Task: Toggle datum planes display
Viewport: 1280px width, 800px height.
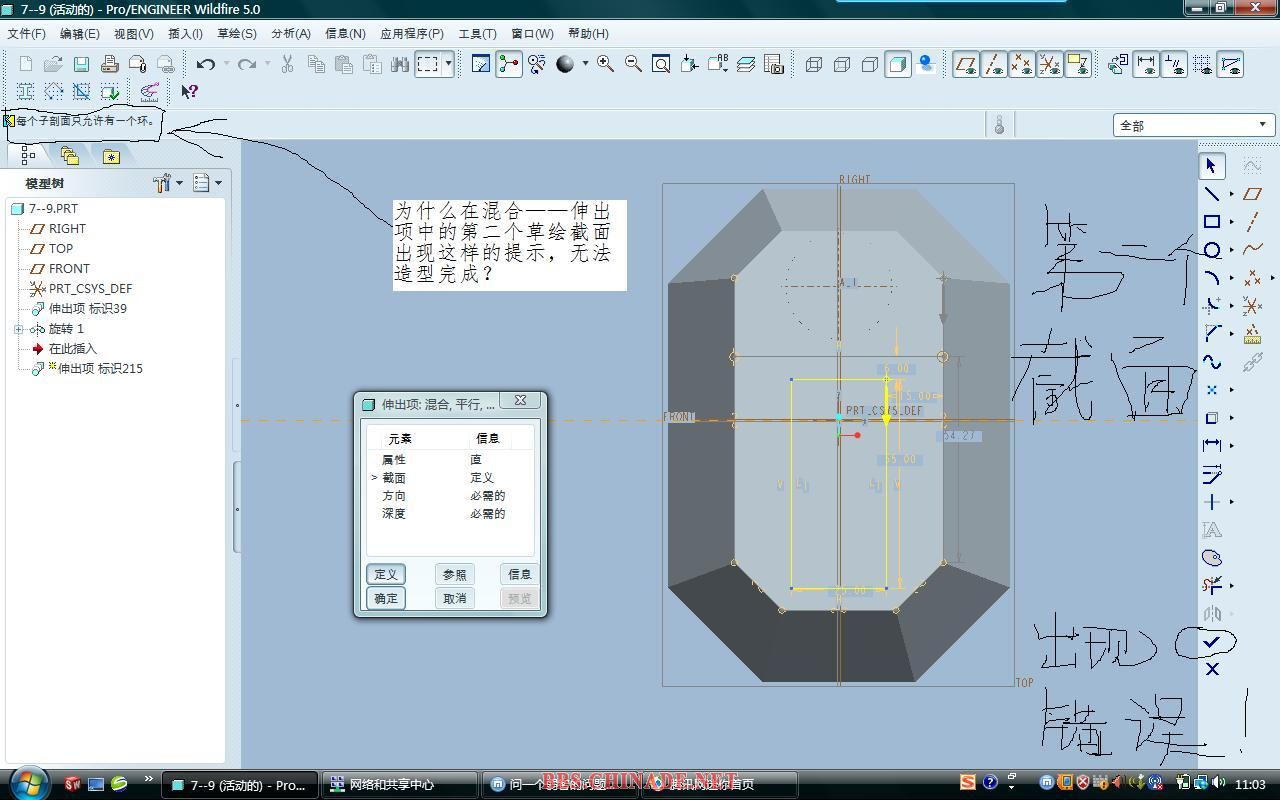Action: tap(966, 64)
